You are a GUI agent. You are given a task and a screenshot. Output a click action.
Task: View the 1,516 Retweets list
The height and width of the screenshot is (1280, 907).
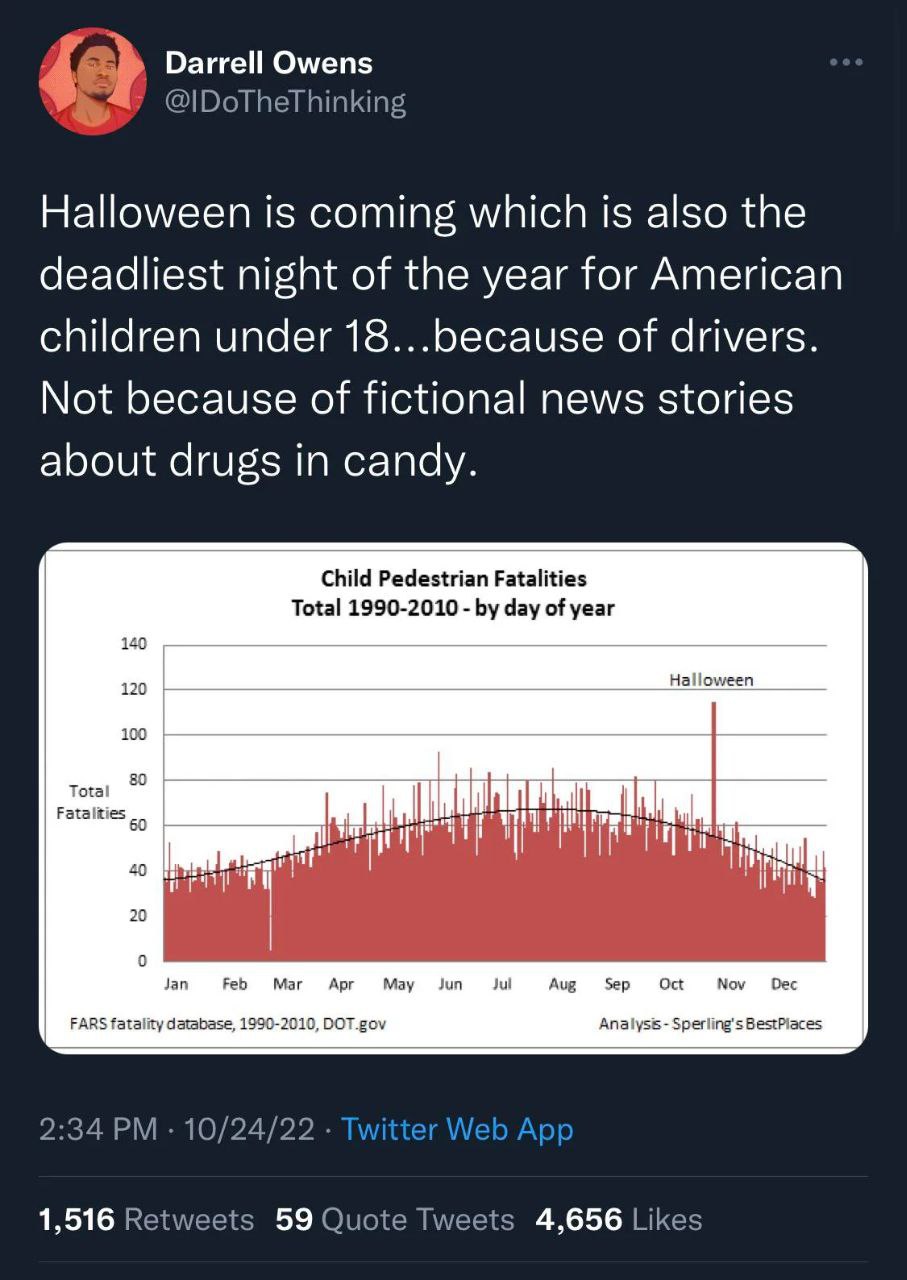146,1219
